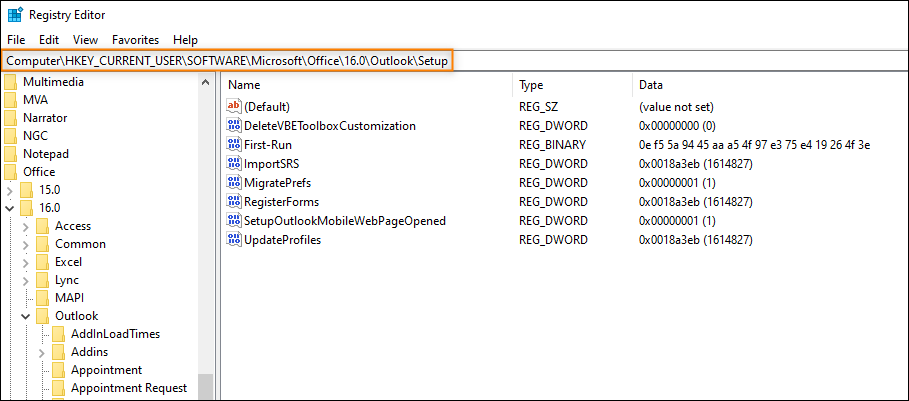Select the ImportSRS DWORD icon
This screenshot has width=909, height=401.
(234, 163)
